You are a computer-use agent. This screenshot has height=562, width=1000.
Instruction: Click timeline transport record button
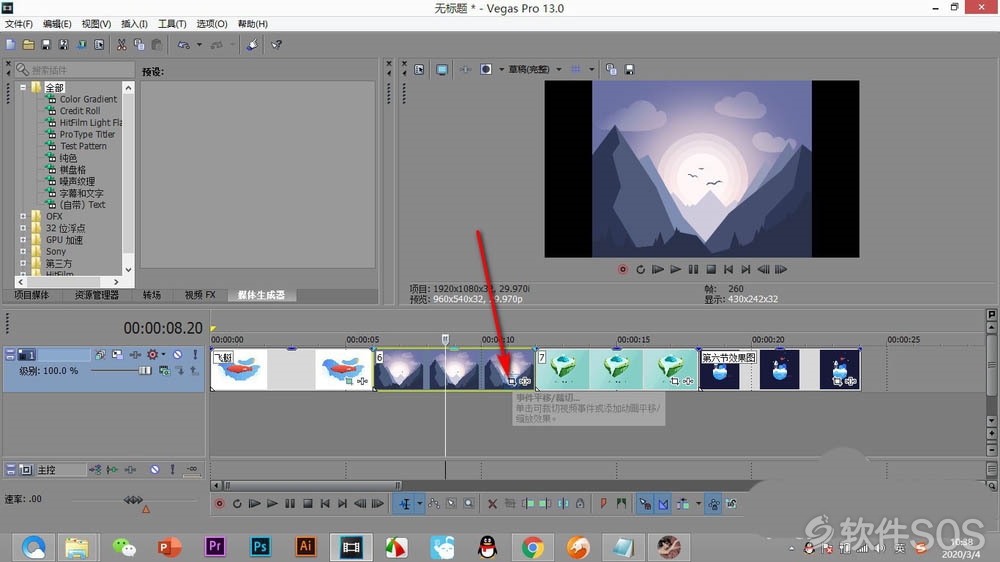[x=219, y=504]
